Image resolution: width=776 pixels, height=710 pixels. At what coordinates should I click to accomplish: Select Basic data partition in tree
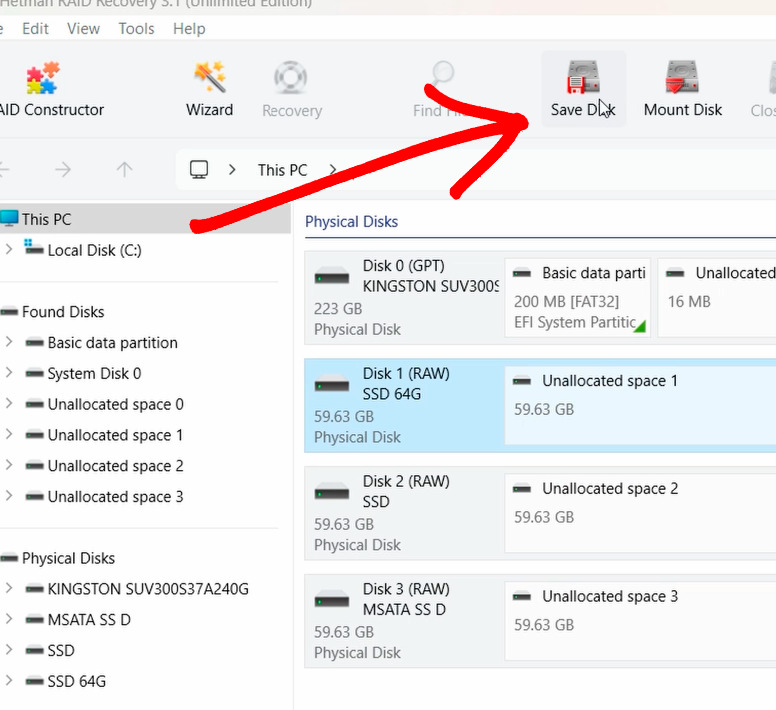(x=112, y=342)
